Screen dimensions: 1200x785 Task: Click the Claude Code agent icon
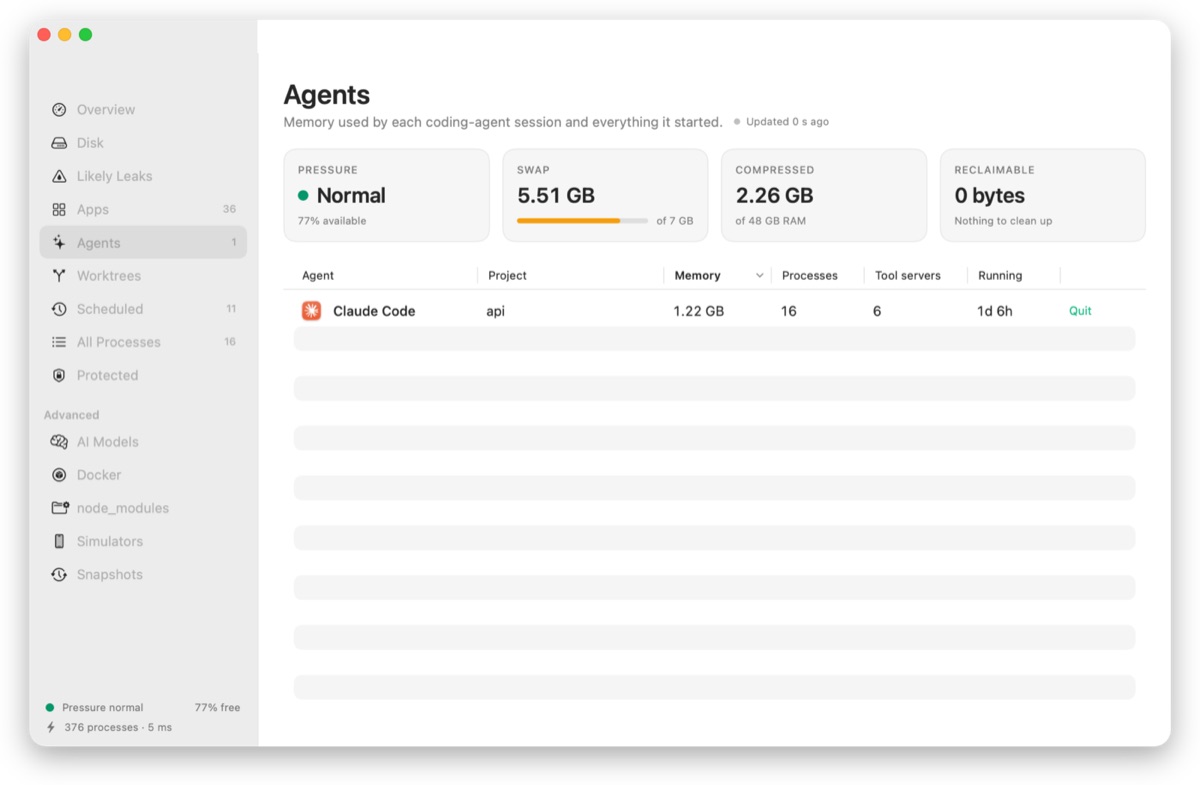(x=312, y=311)
